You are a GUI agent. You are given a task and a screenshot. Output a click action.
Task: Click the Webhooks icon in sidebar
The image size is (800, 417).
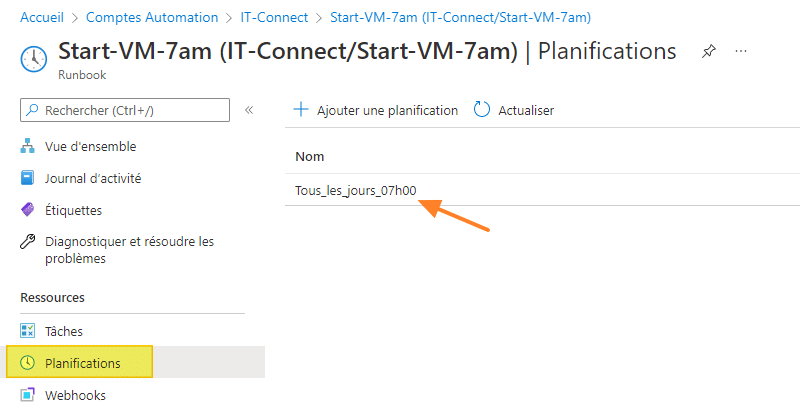[x=28, y=395]
